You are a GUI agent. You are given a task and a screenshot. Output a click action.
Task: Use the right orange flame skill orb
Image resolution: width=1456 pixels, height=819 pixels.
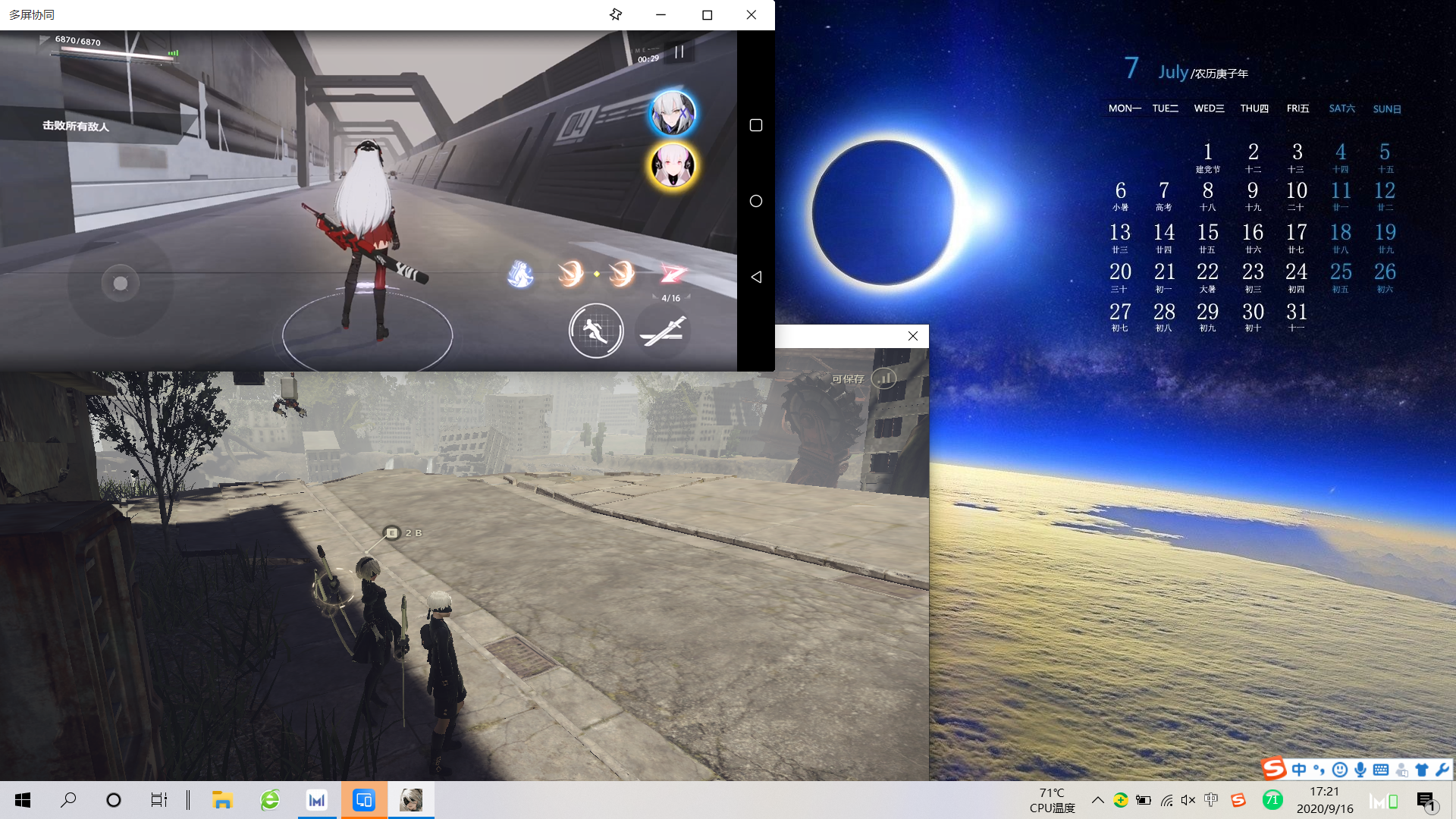pos(621,274)
